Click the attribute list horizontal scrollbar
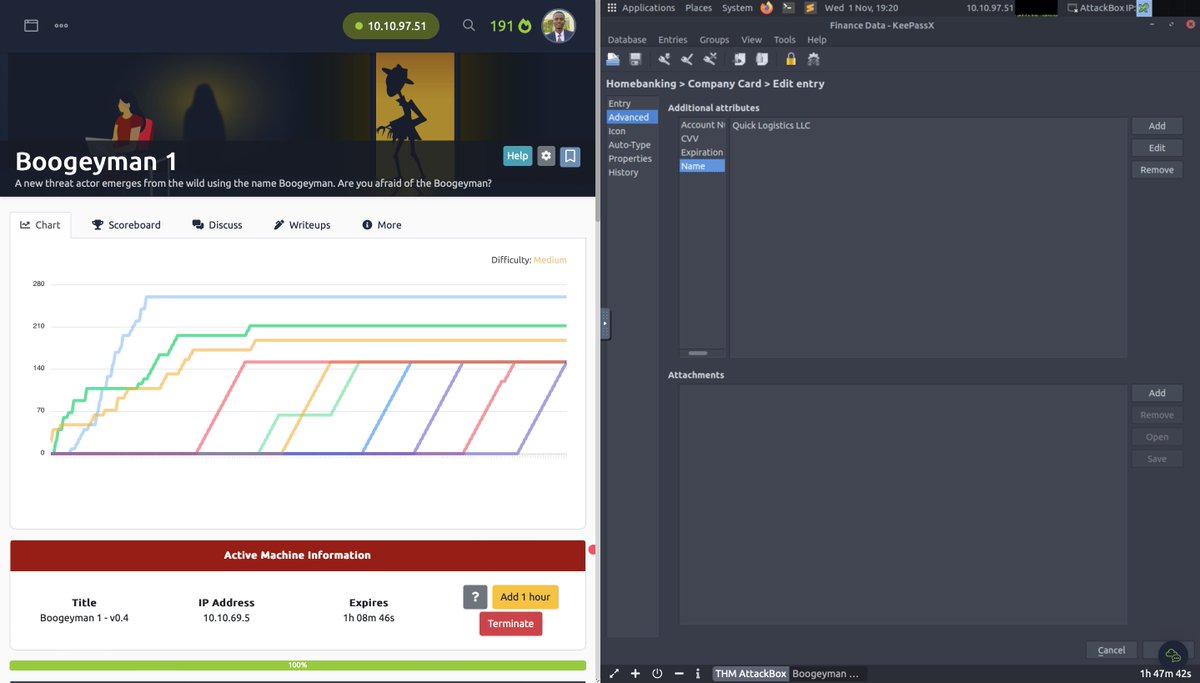 pyautogui.click(x=698, y=353)
